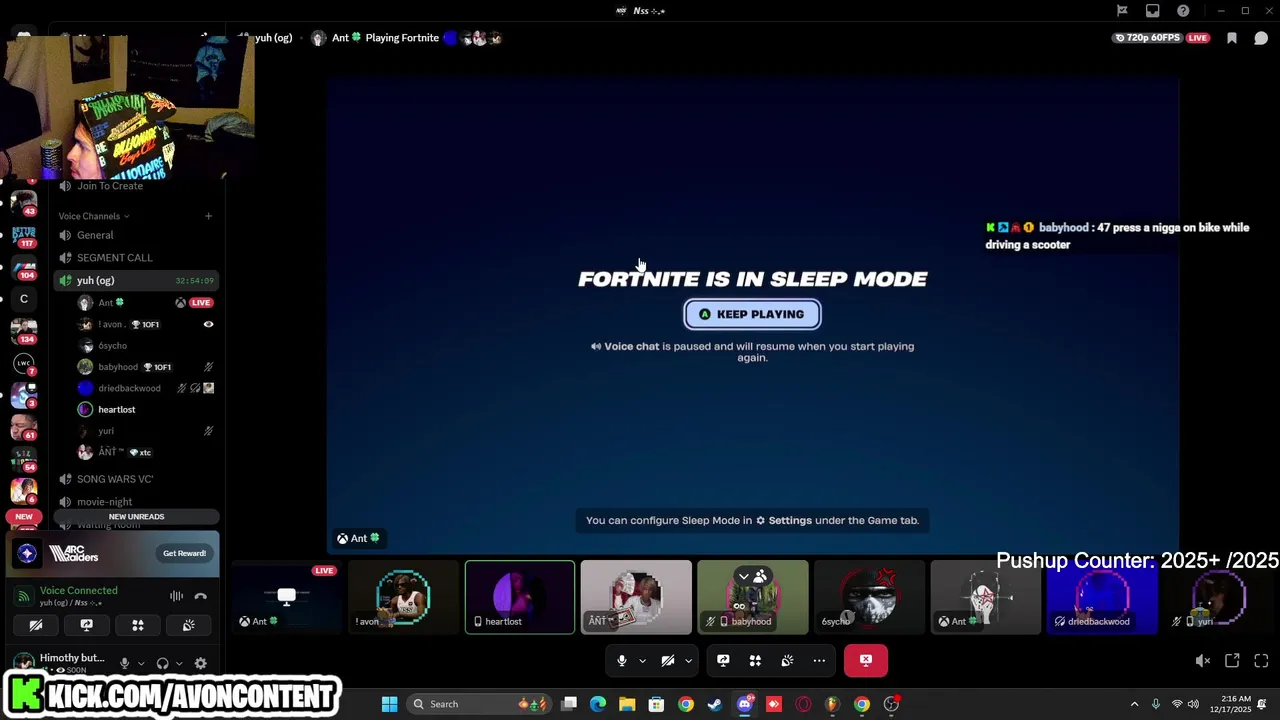Select babyhood participant tile
Image resolution: width=1280 pixels, height=720 pixels.
click(x=752, y=597)
